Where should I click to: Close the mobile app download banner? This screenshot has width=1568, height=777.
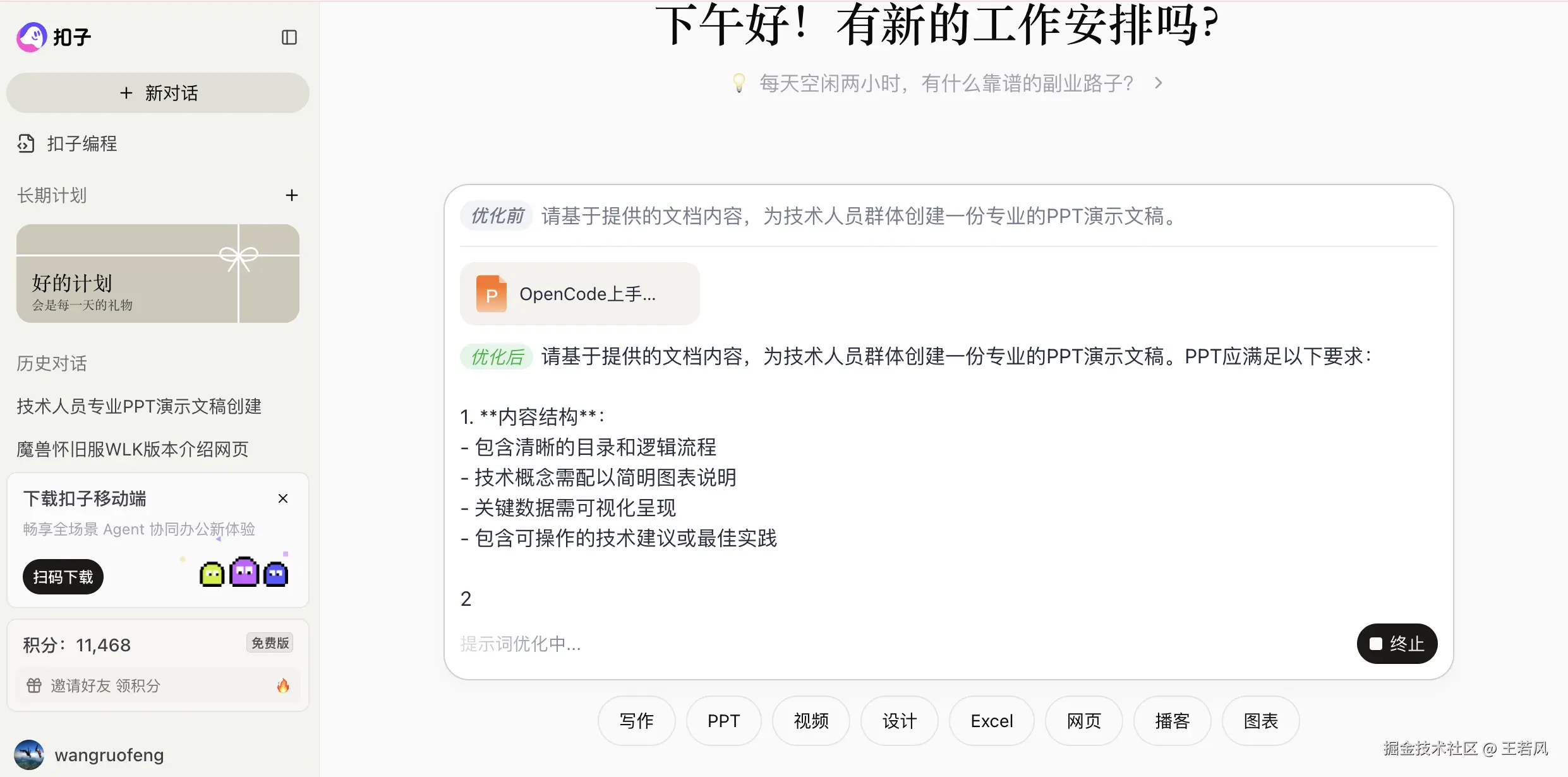tap(283, 498)
